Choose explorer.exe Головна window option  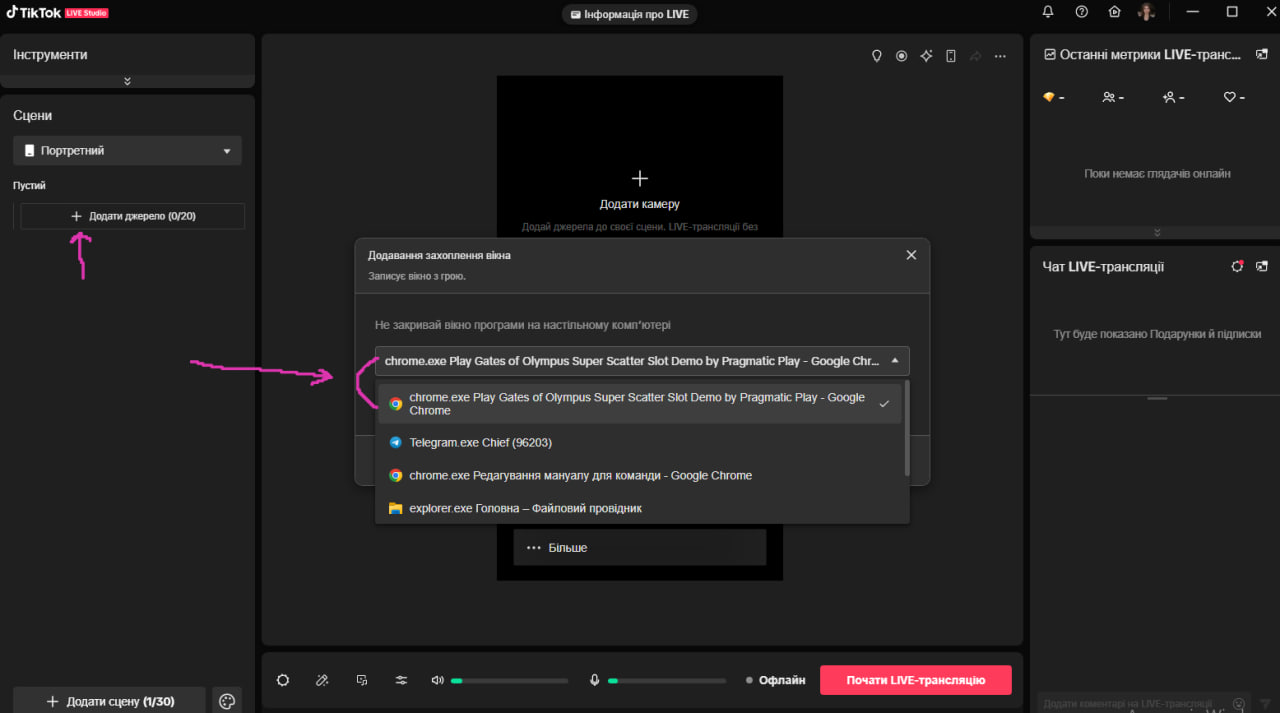[x=640, y=508]
